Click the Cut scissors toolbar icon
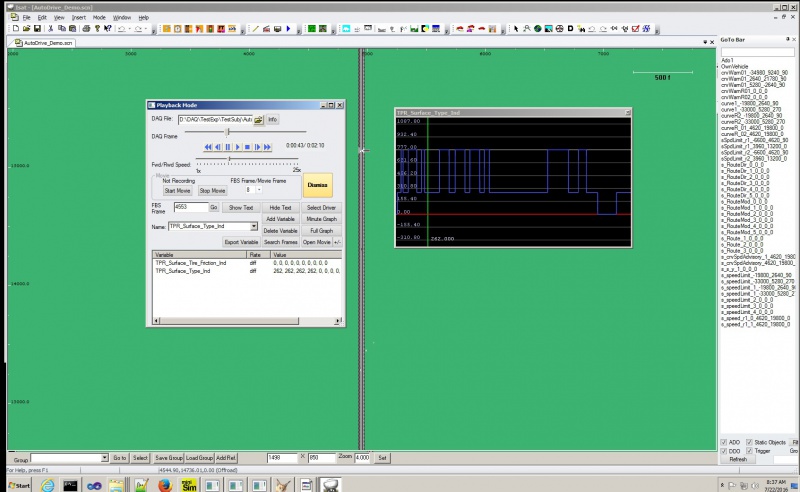The image size is (800, 492). 51,29
